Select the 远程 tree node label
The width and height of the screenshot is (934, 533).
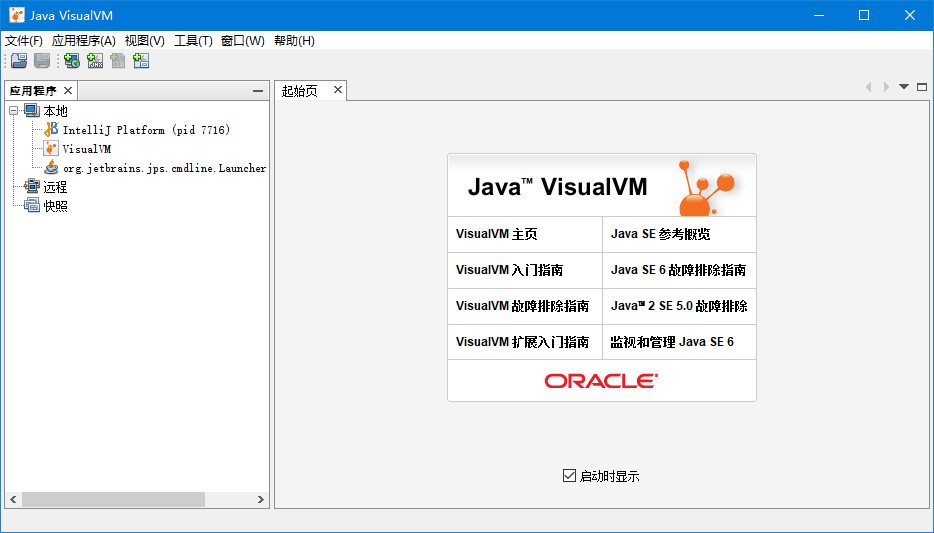55,187
